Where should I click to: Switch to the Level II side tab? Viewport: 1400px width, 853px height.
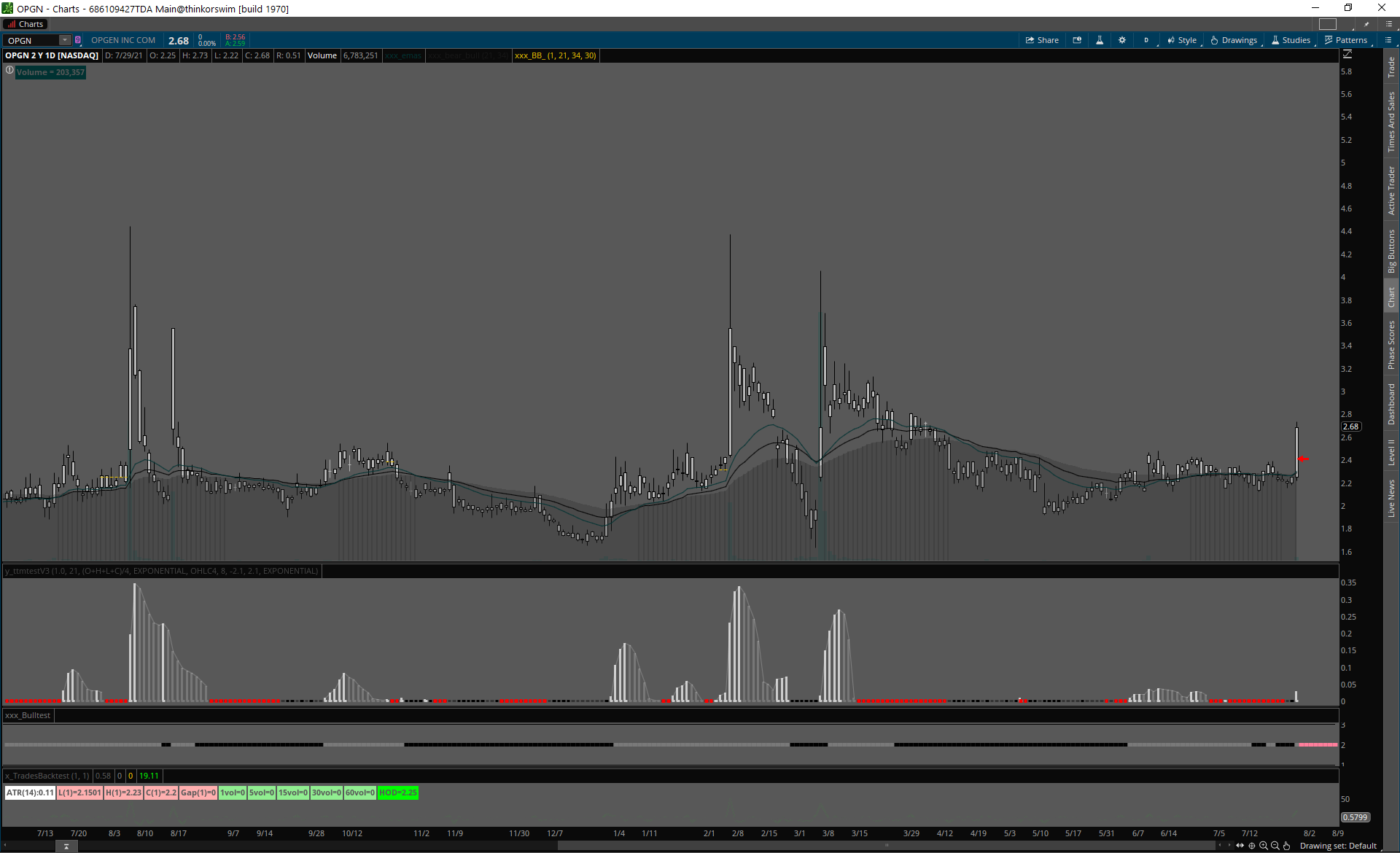pos(1391,452)
